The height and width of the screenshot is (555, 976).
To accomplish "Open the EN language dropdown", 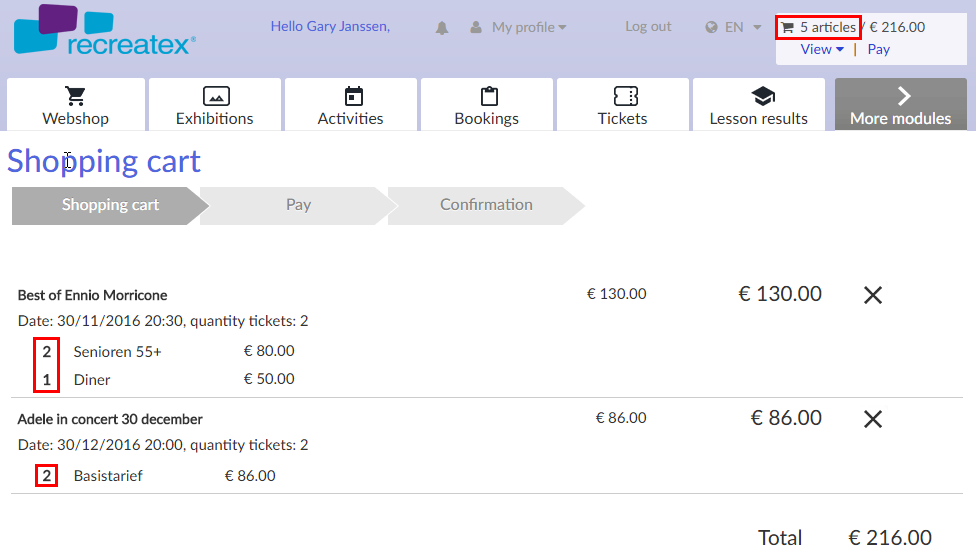I will click(743, 28).
